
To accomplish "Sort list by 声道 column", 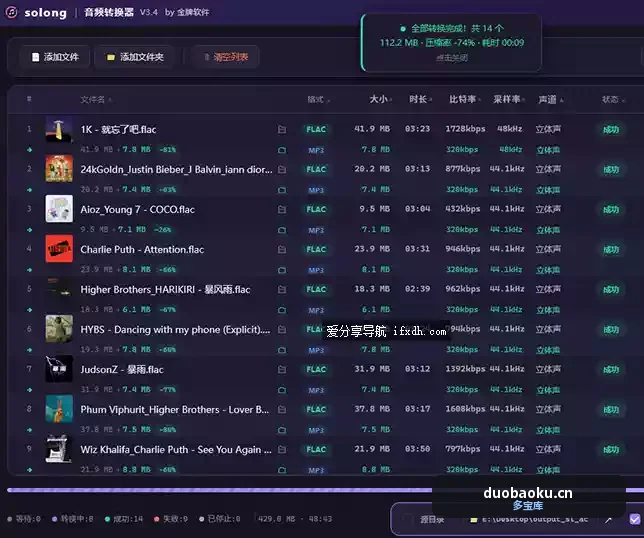I will [550, 99].
